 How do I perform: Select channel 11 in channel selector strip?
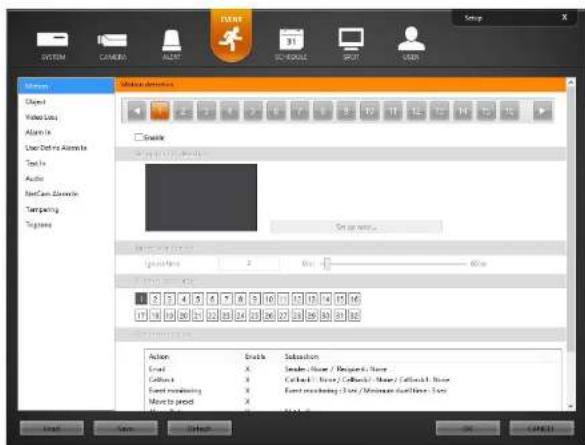[x=393, y=111]
